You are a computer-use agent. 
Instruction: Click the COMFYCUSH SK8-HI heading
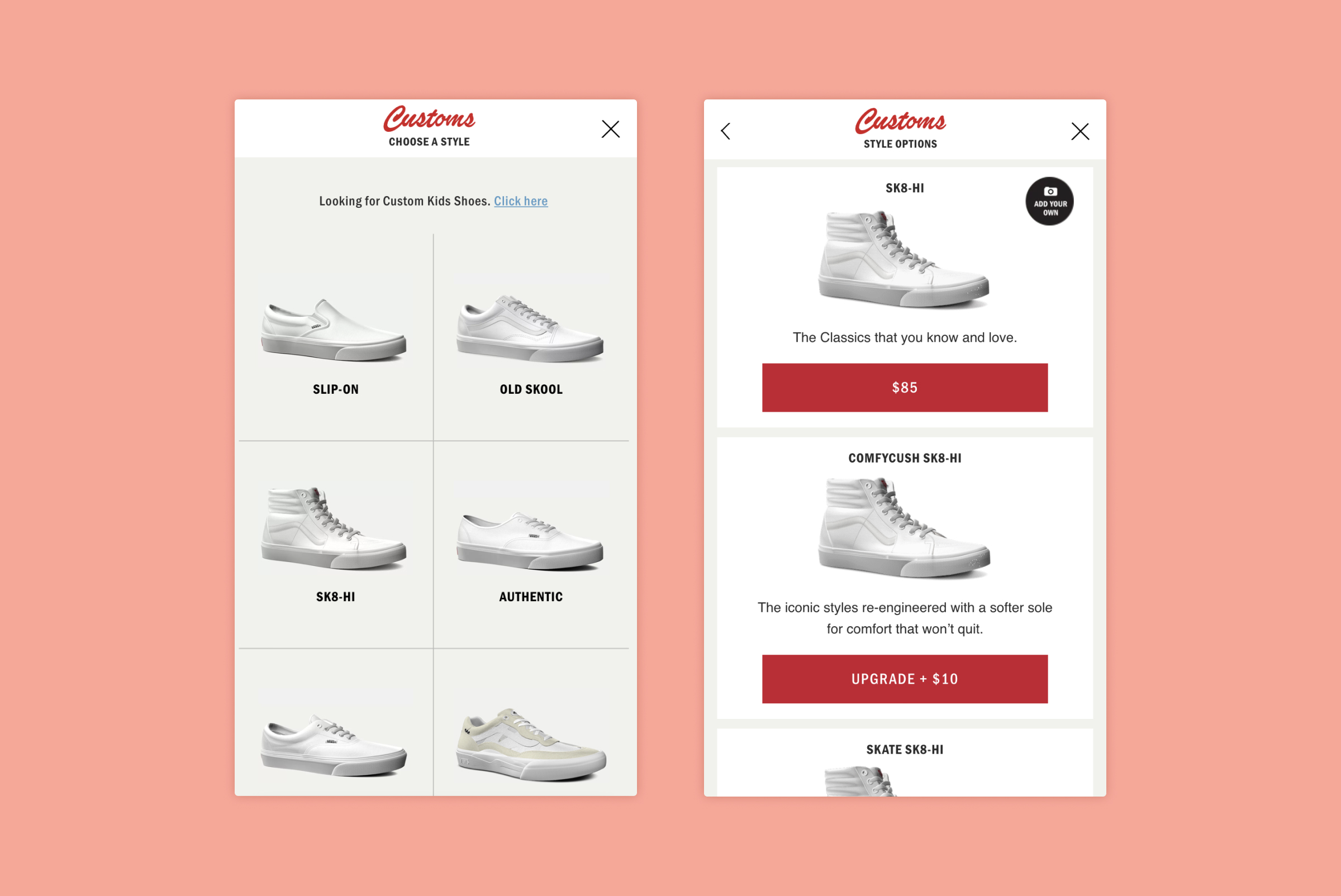tap(905, 458)
